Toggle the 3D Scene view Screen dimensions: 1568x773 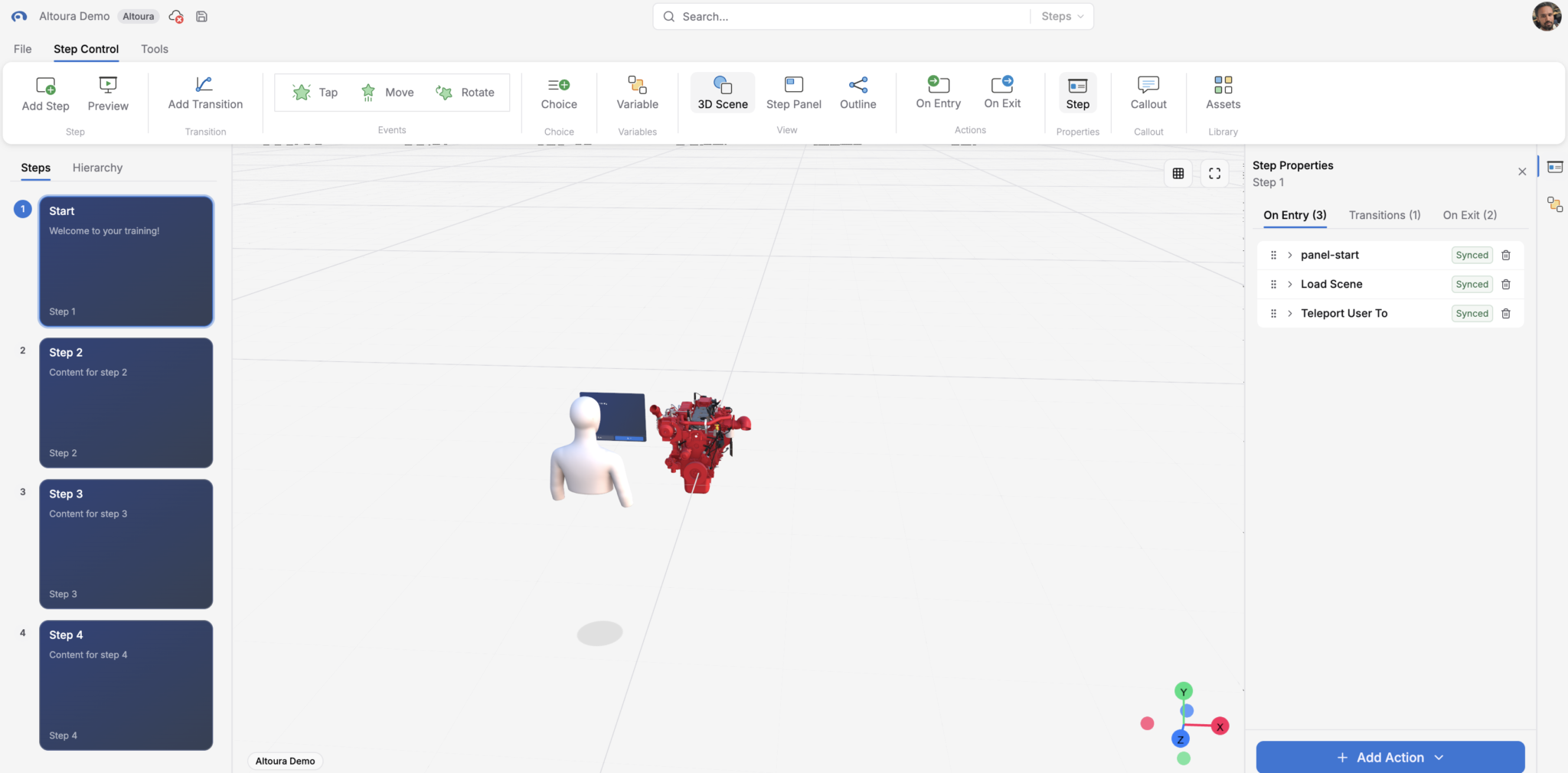click(x=723, y=93)
